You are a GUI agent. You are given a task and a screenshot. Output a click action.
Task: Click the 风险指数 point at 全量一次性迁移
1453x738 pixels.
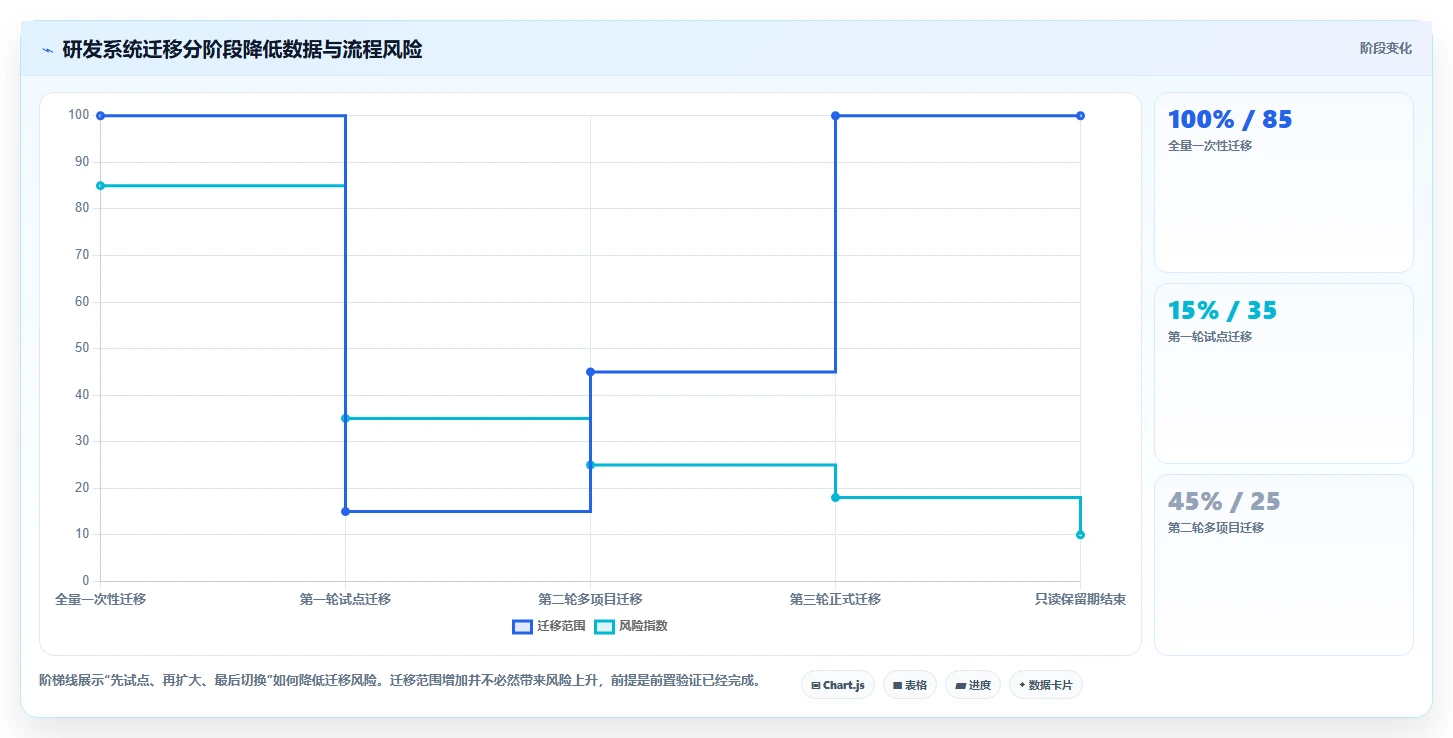coord(100,185)
